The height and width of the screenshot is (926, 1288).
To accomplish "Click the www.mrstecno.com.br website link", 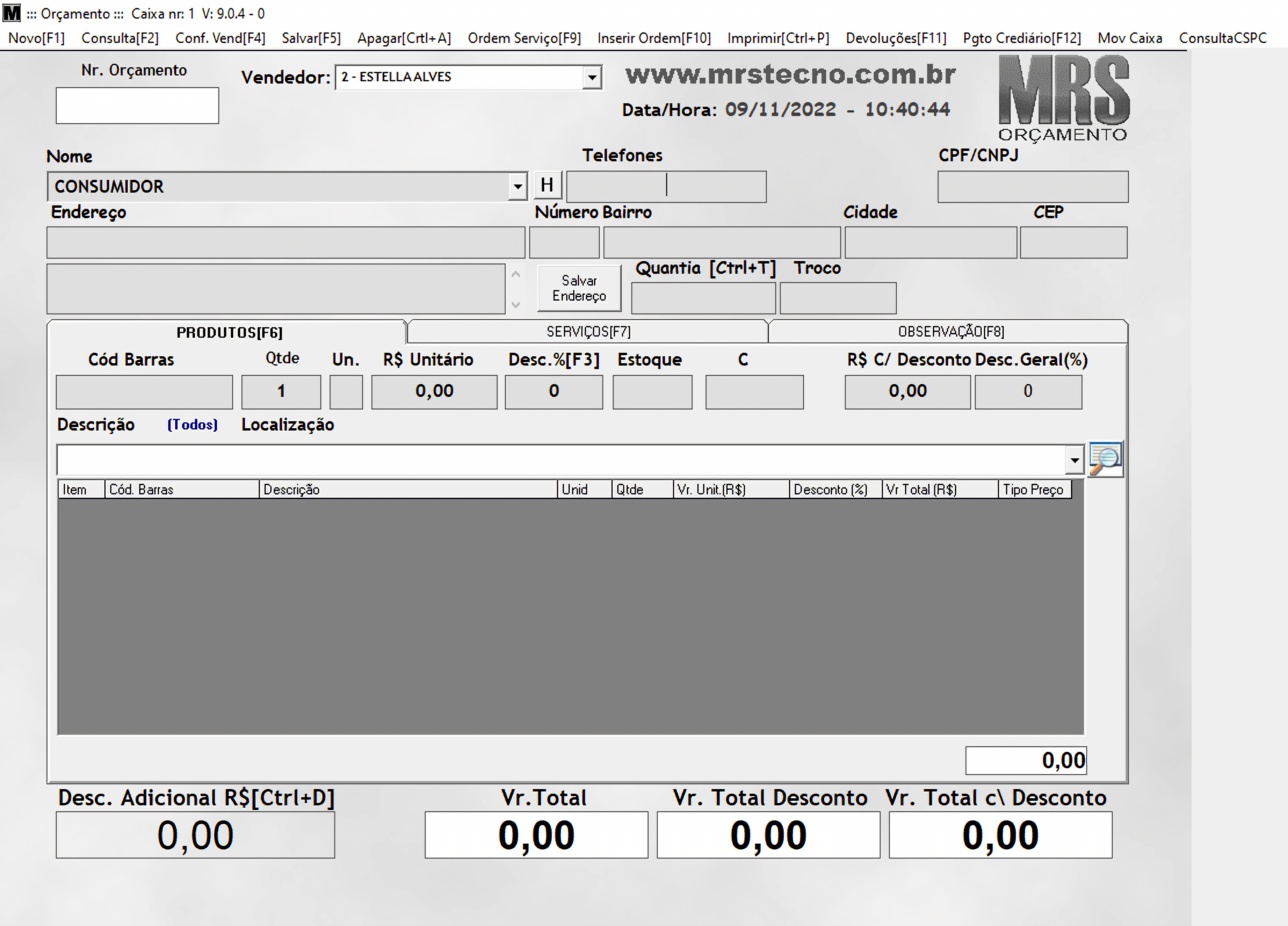I will [x=790, y=74].
